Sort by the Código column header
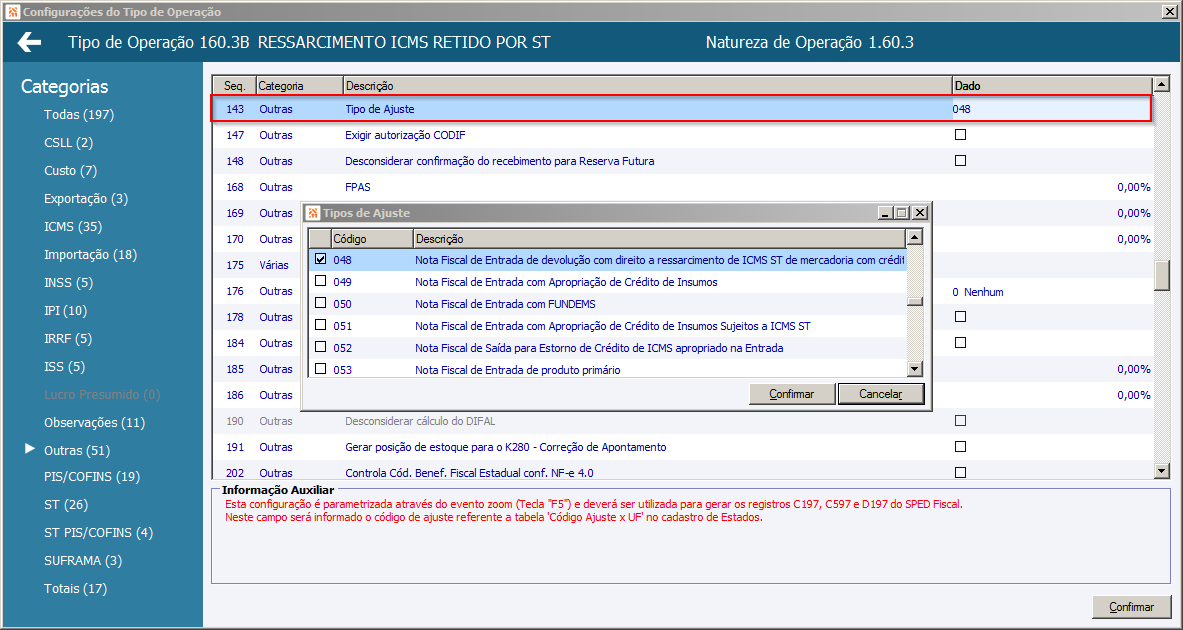The width and height of the screenshot is (1183, 630). point(371,238)
